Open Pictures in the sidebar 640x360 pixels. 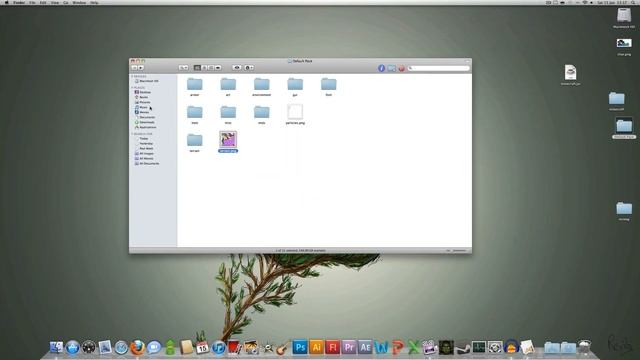click(x=143, y=102)
